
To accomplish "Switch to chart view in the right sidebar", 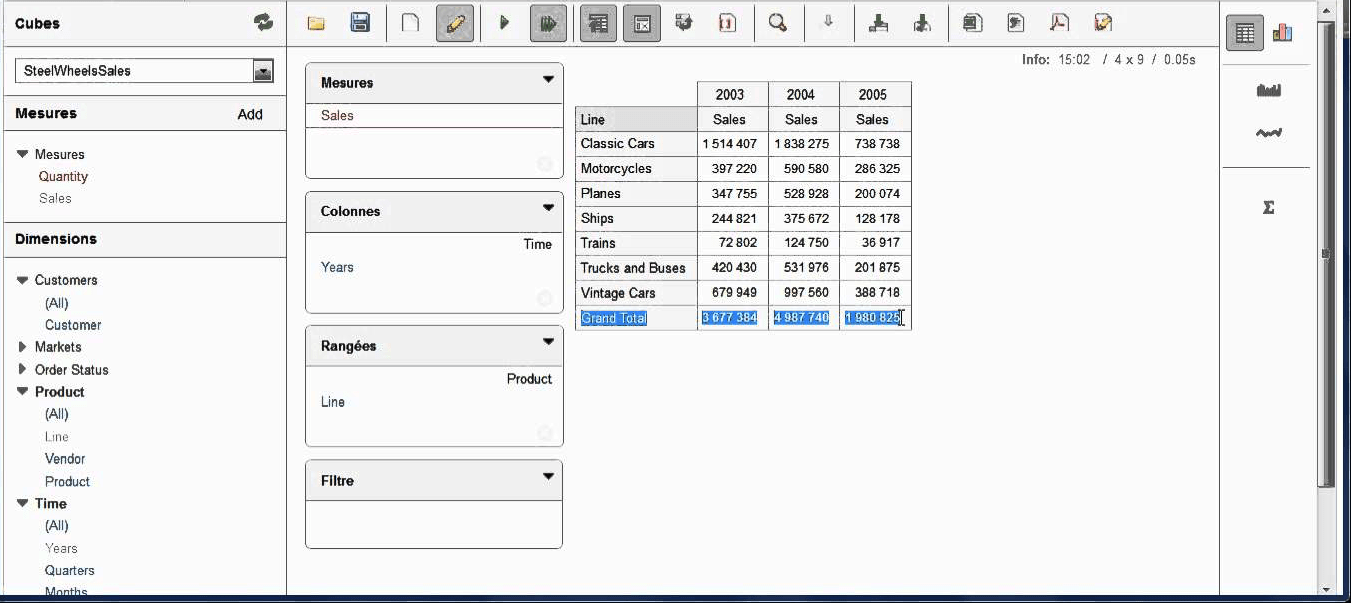I will click(1285, 32).
